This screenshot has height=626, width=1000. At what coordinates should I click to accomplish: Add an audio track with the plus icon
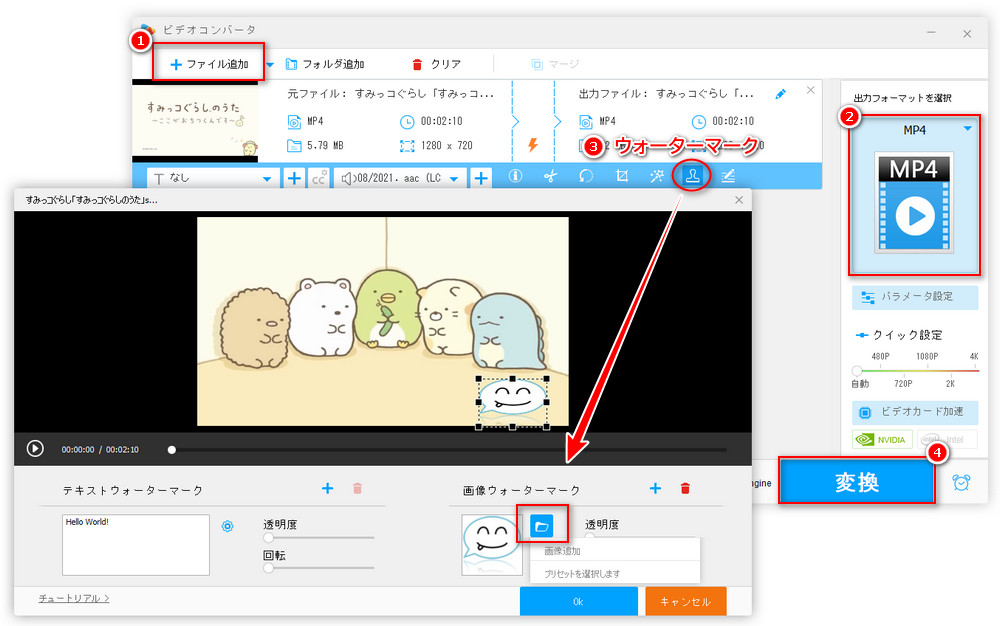pyautogui.click(x=481, y=178)
